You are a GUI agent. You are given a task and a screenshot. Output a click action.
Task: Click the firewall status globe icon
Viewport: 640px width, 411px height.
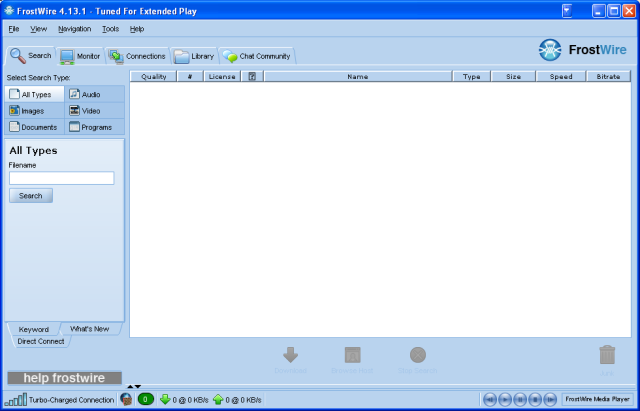click(126, 399)
